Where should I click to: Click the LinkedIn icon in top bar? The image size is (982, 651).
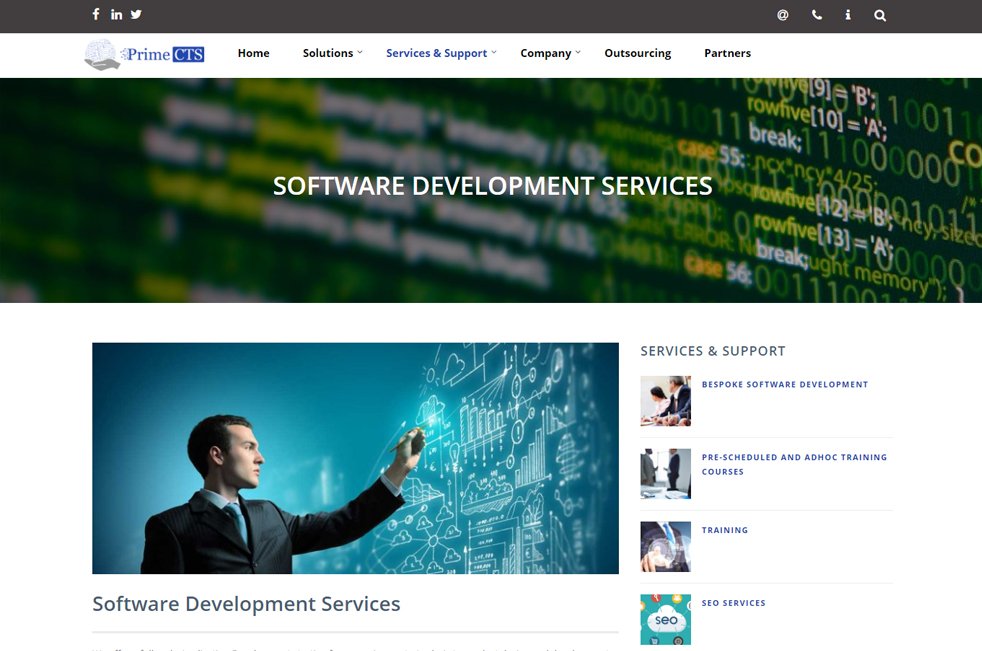pos(116,14)
